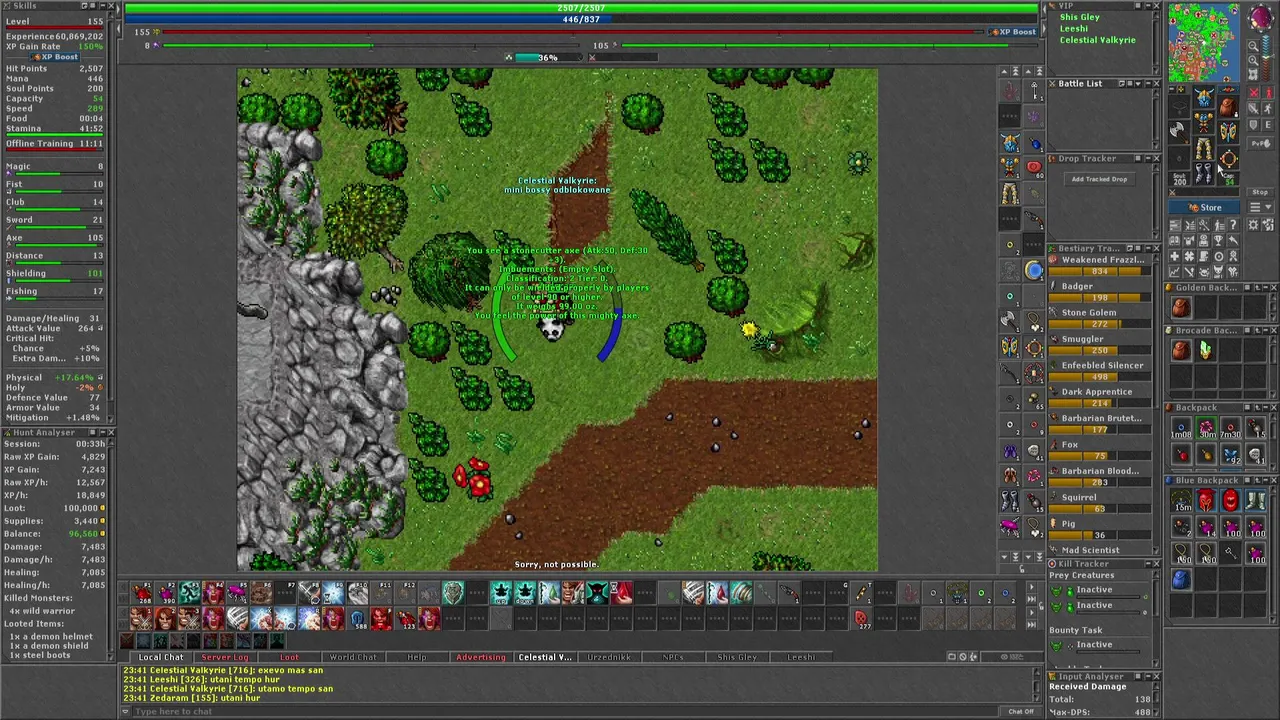Click backpack in Golden Backpack container
Viewport: 1280px width, 720px height.
(1181, 309)
